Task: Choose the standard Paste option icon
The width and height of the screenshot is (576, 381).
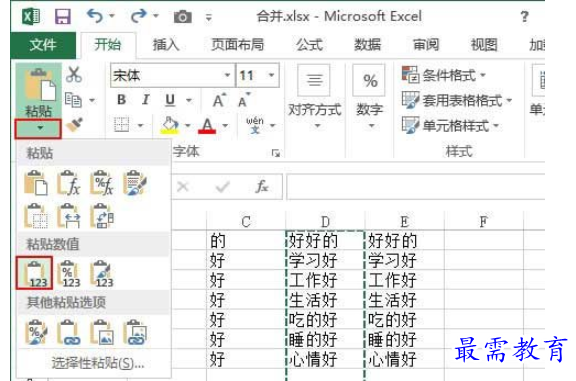Action: pyautogui.click(x=36, y=183)
